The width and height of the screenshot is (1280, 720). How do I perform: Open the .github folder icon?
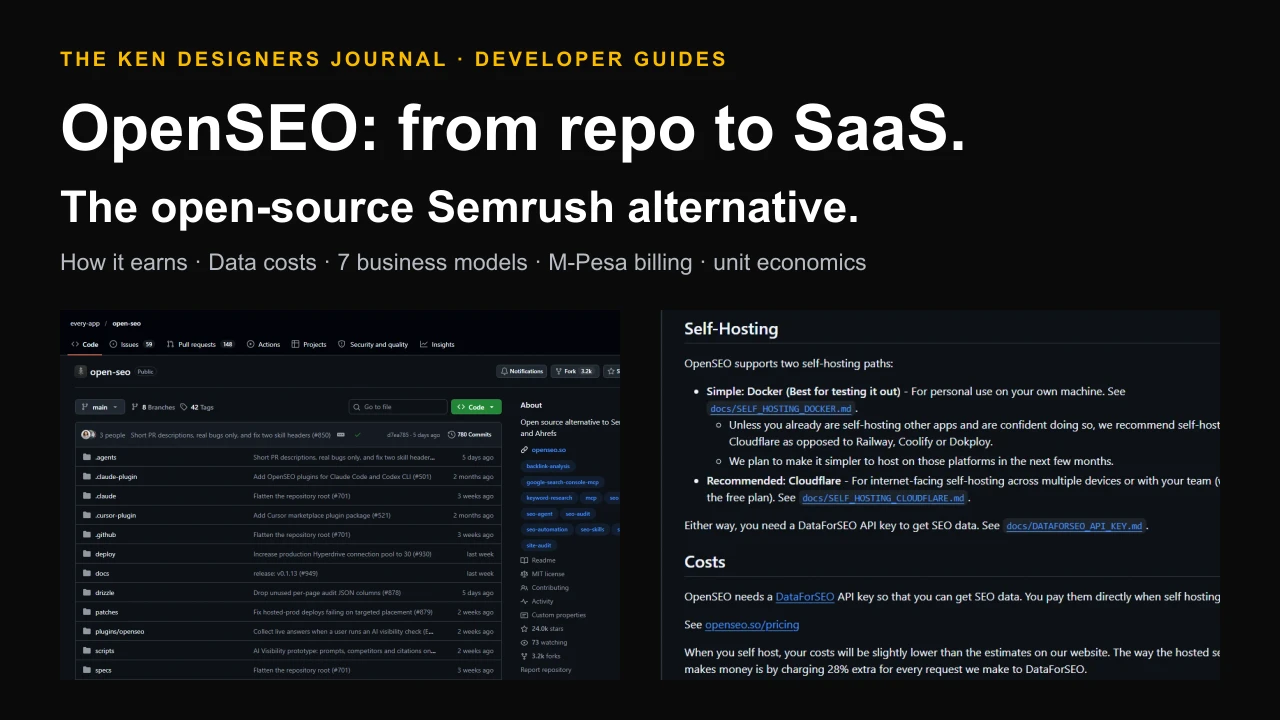[x=87, y=535]
